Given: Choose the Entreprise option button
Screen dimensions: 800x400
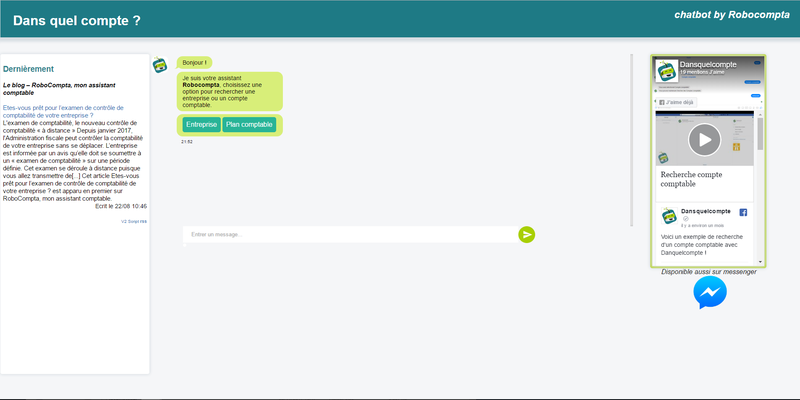Looking at the screenshot, I should pyautogui.click(x=201, y=125).
